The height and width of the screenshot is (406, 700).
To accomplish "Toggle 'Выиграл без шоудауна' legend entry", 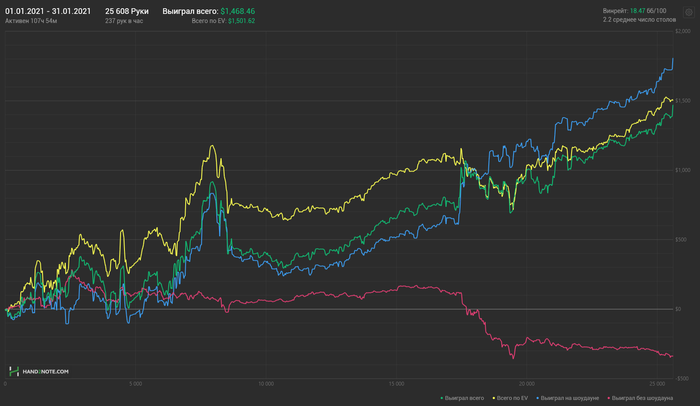I will 640,398.
